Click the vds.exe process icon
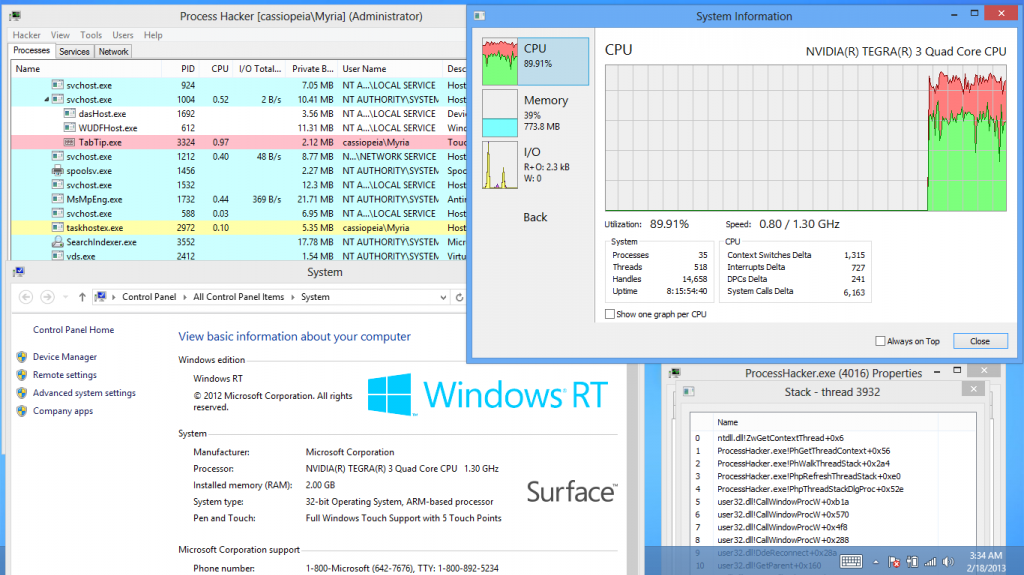This screenshot has width=1024, height=575. tap(57, 256)
